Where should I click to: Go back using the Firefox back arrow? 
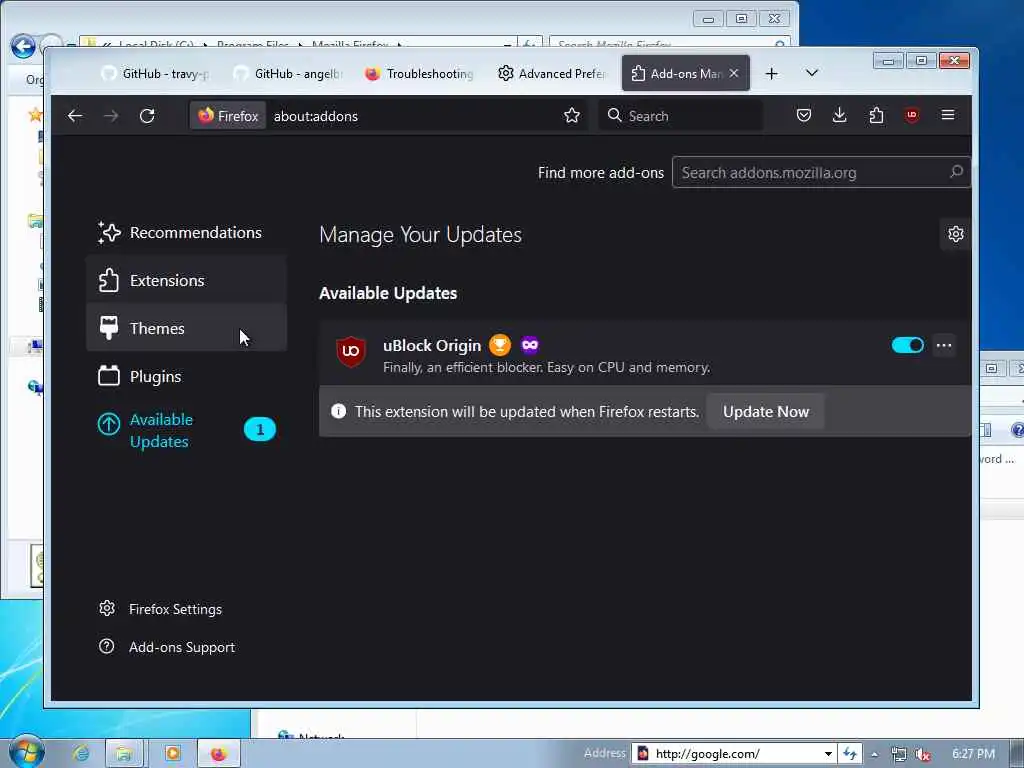click(75, 116)
